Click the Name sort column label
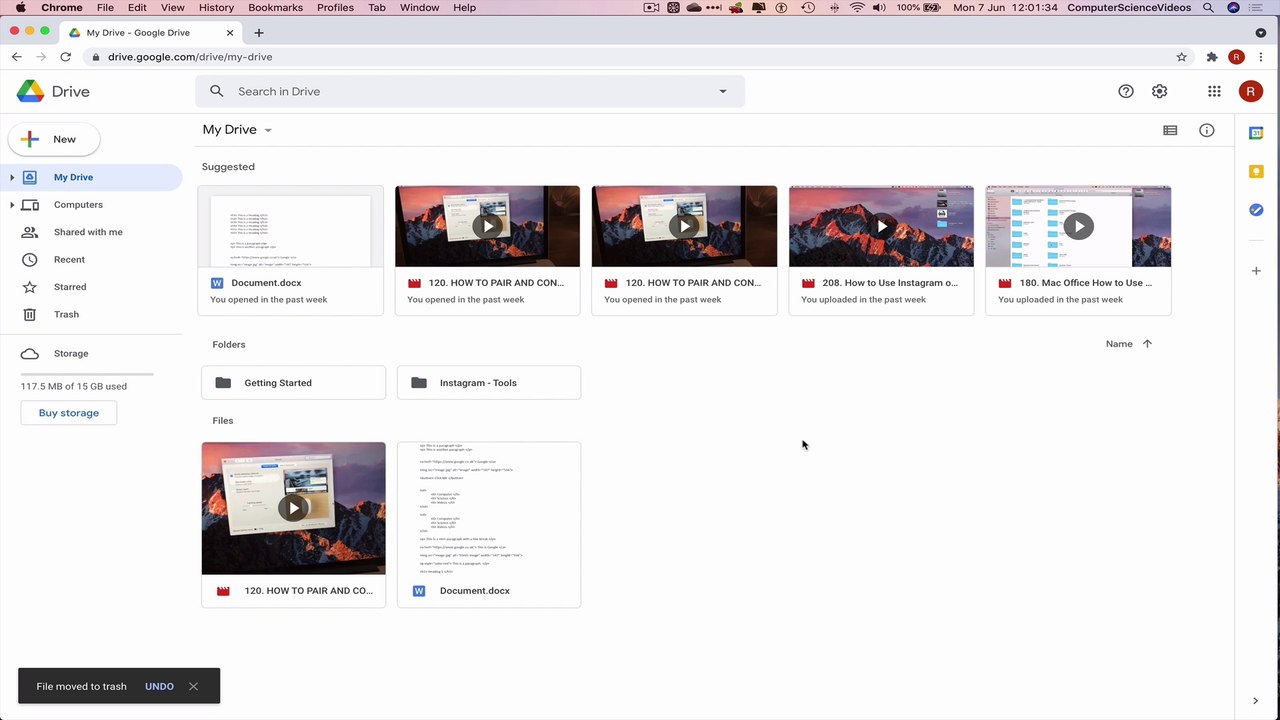Image resolution: width=1280 pixels, height=720 pixels. [1119, 344]
